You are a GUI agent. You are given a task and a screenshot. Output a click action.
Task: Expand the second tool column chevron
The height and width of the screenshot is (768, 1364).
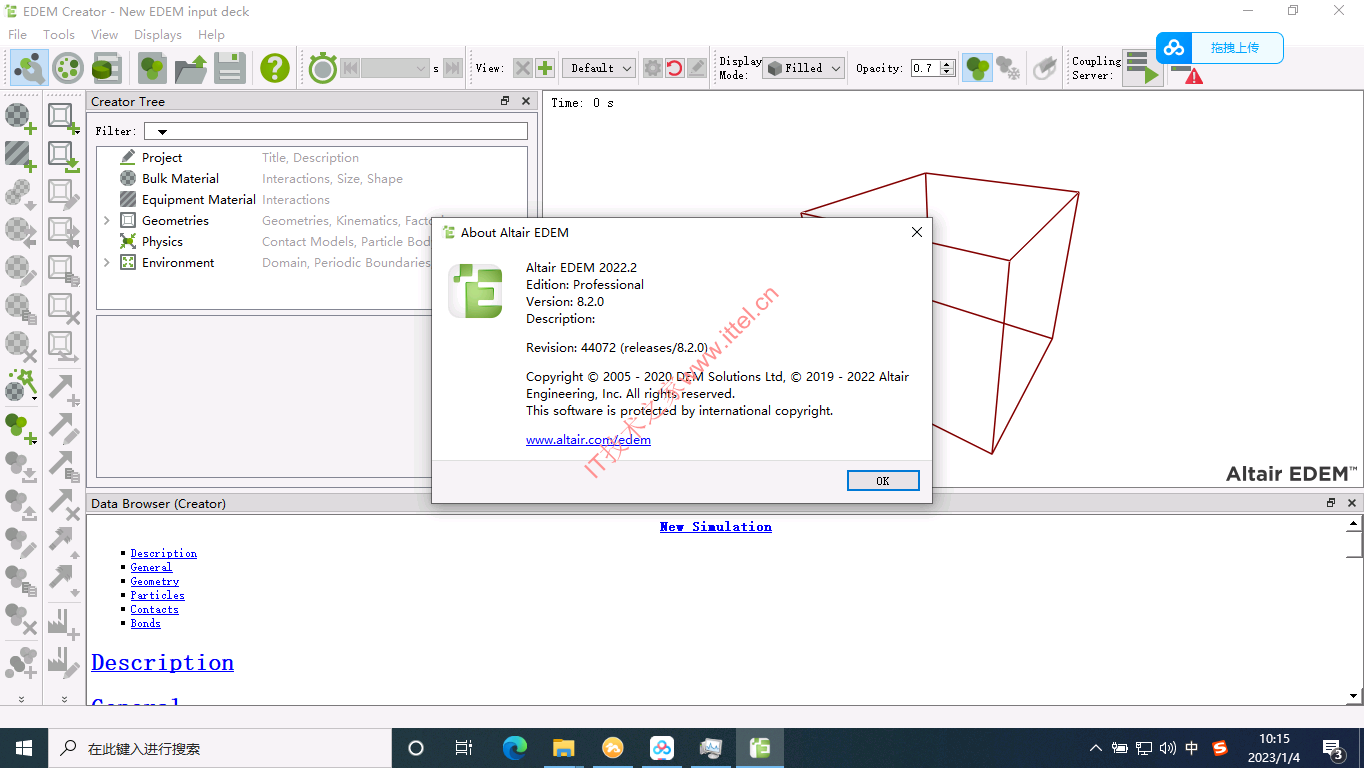pos(65,699)
